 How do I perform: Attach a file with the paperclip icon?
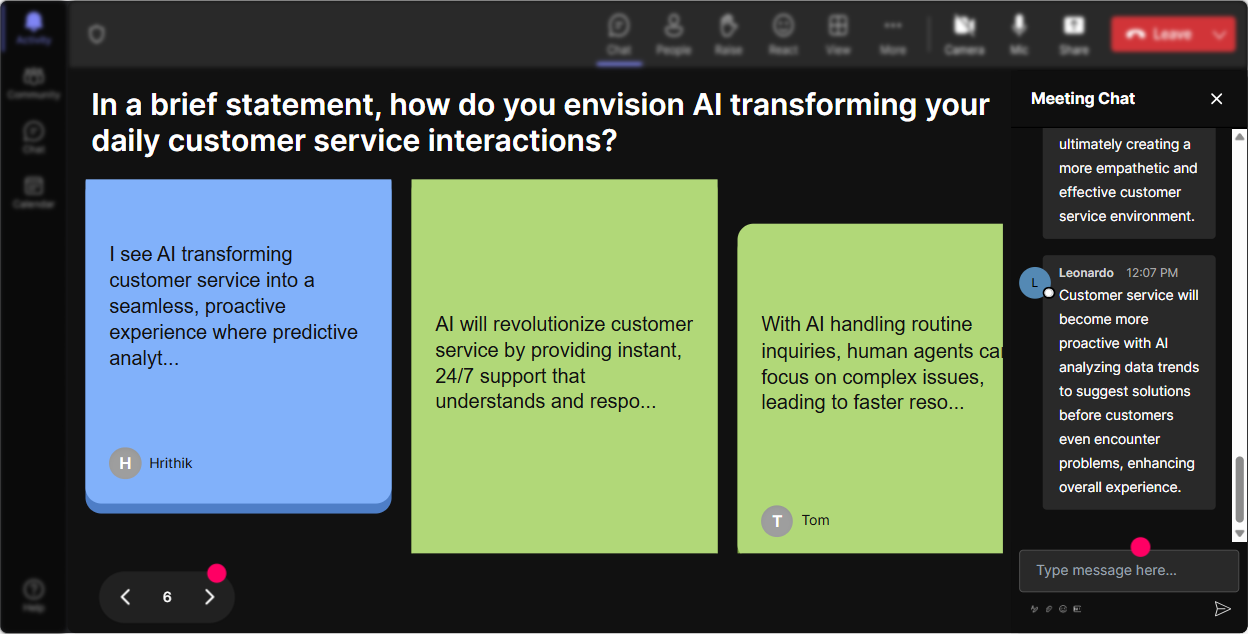[1049, 609]
